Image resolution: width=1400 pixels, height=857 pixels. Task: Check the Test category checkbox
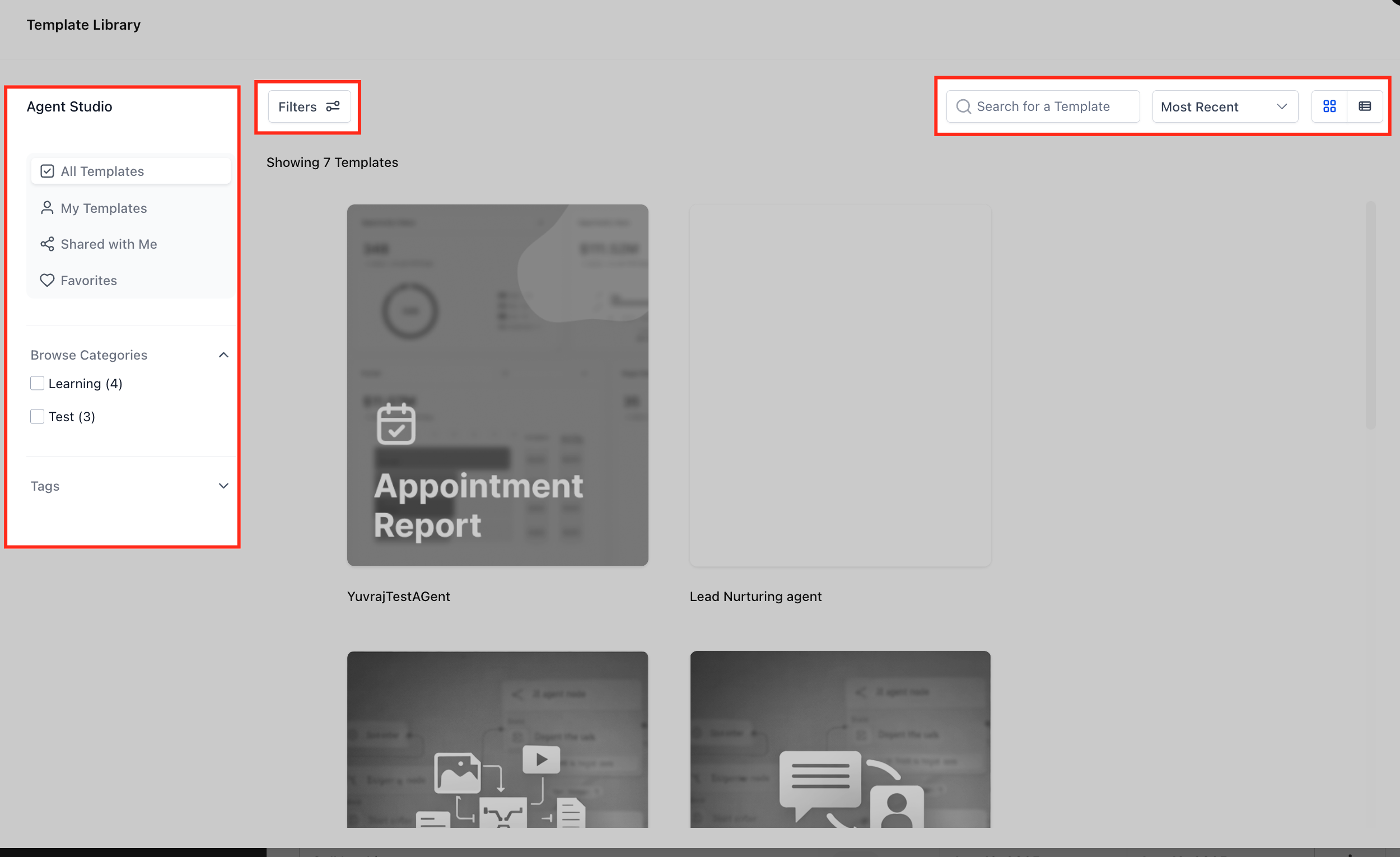coord(37,417)
